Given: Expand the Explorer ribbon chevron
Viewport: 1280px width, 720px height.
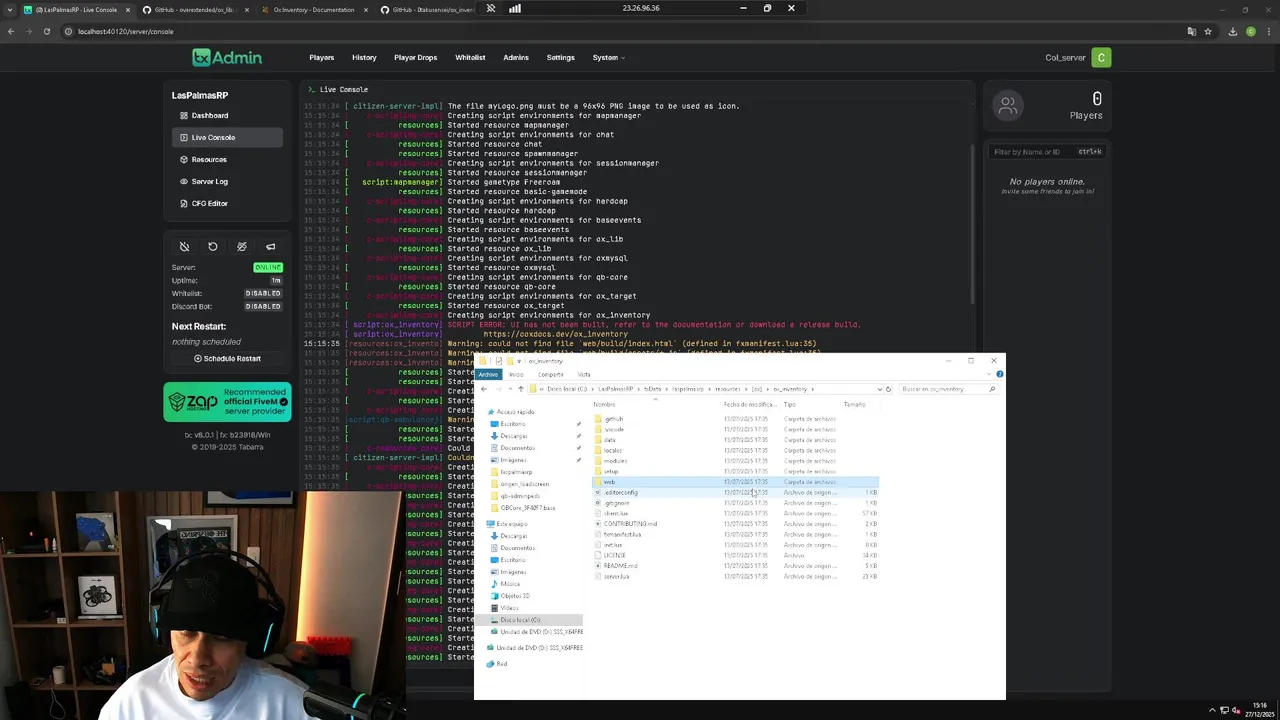Looking at the screenshot, I should [989, 374].
